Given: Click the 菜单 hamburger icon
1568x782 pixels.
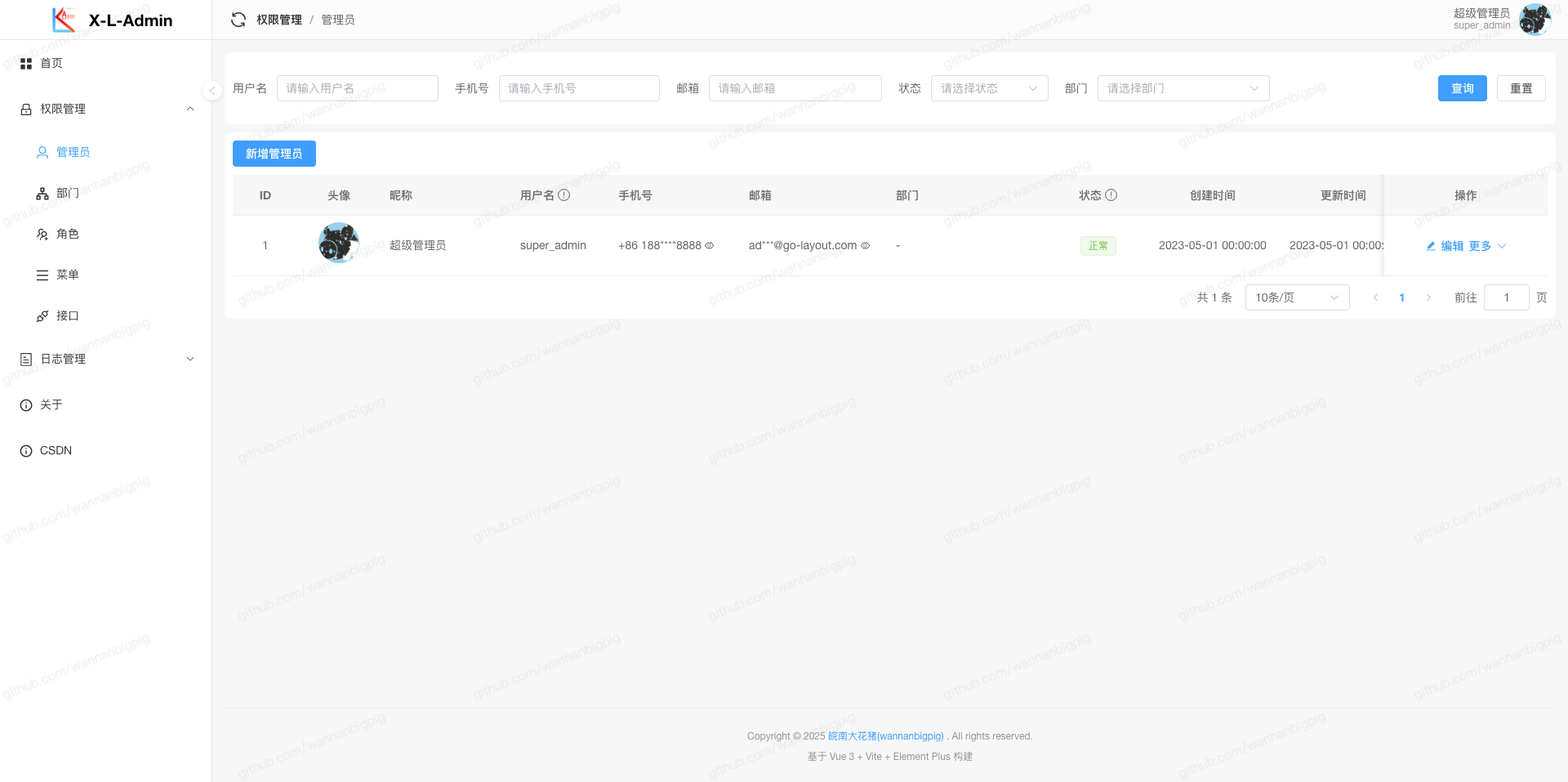Looking at the screenshot, I should click(42, 275).
